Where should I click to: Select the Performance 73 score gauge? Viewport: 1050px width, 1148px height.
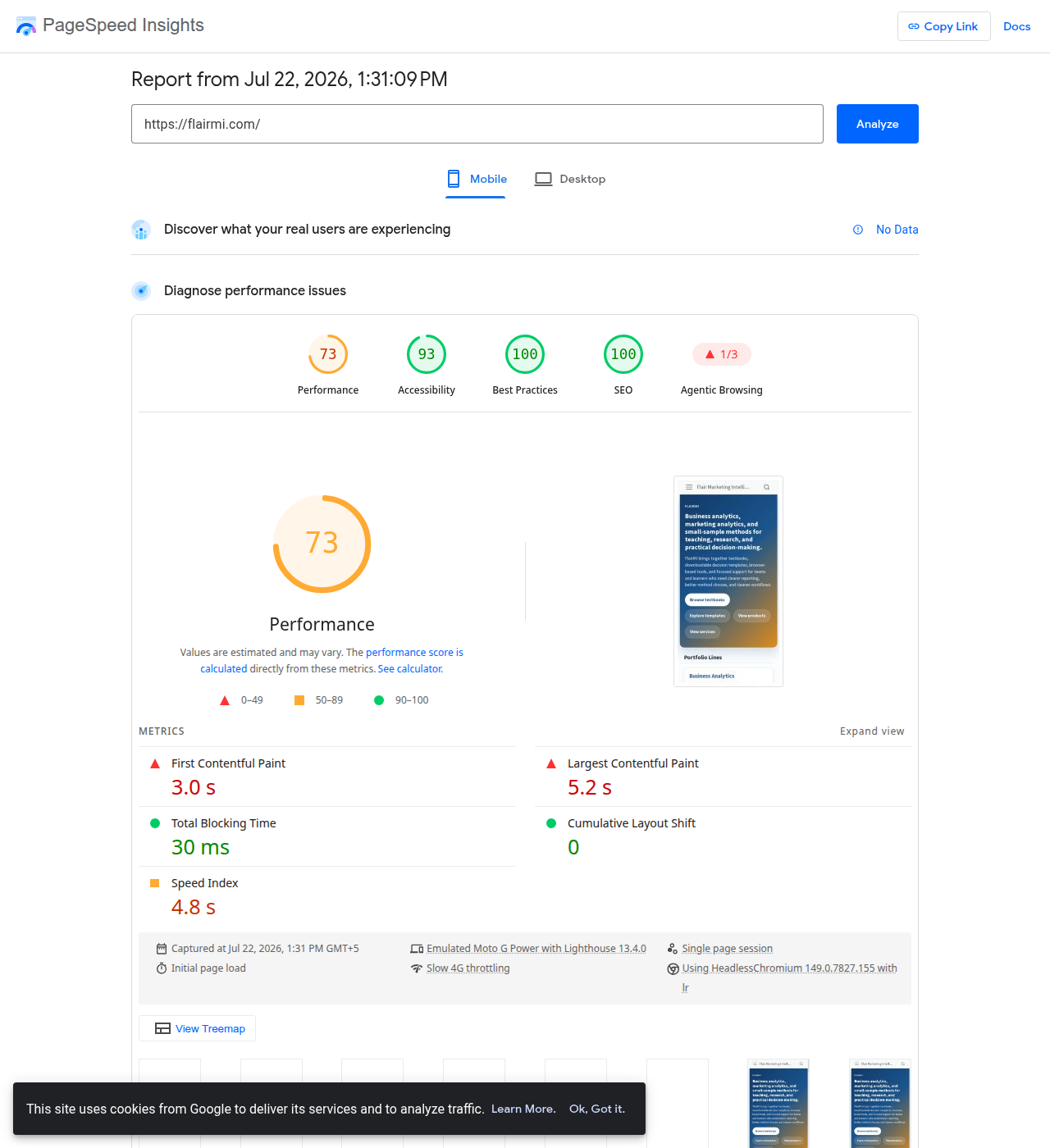328,354
